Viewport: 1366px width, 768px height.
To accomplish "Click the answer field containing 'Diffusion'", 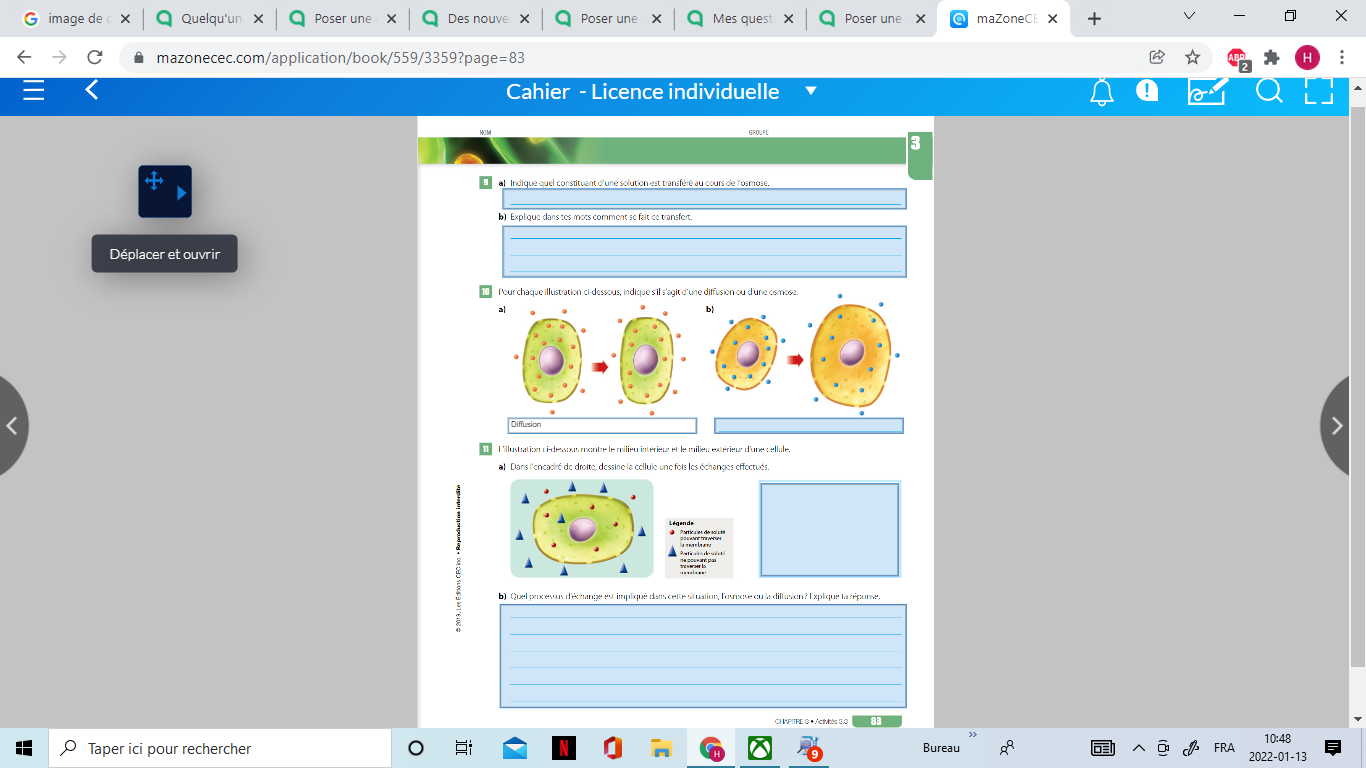I will click(602, 425).
